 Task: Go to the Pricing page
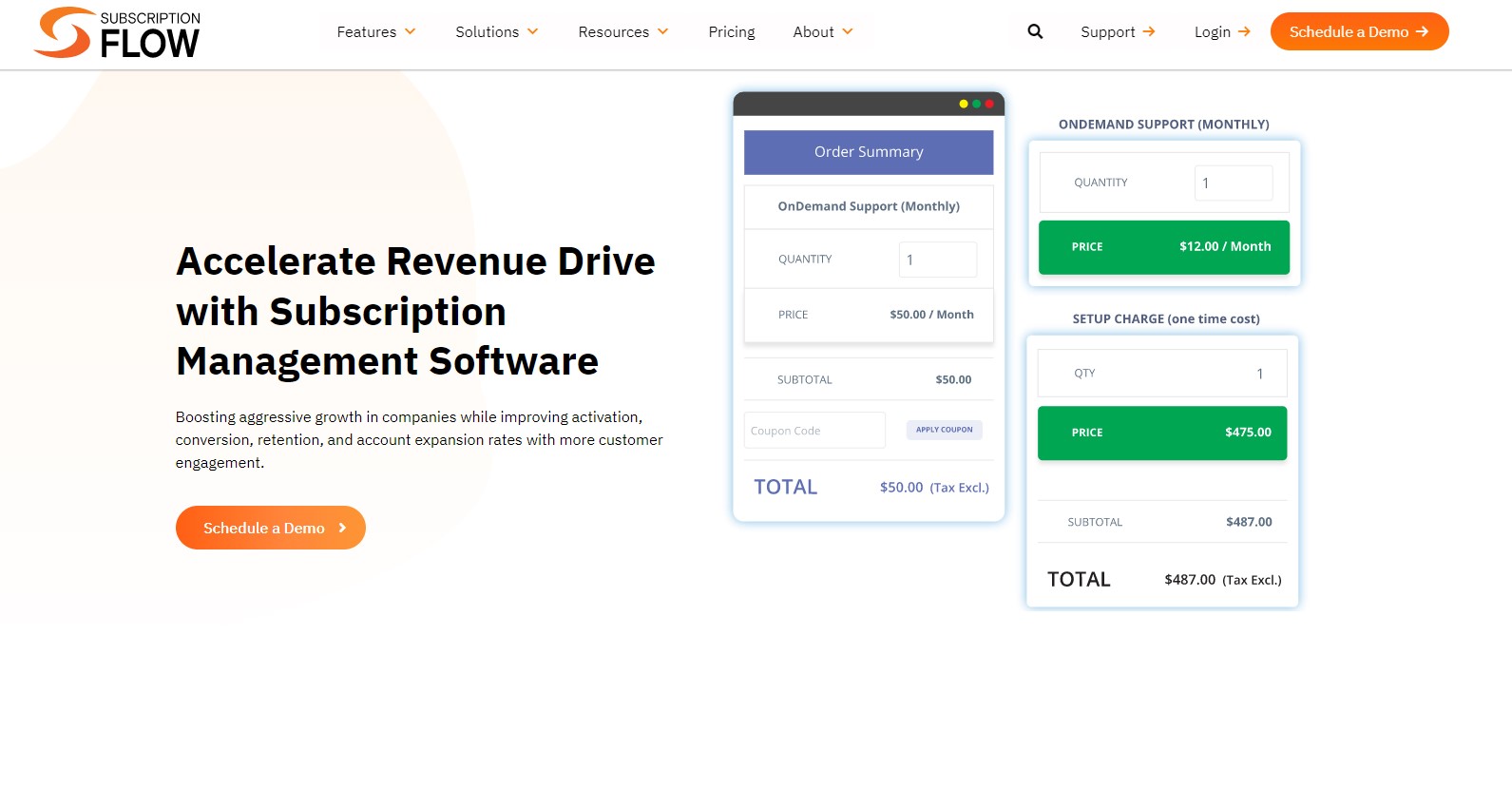(731, 31)
